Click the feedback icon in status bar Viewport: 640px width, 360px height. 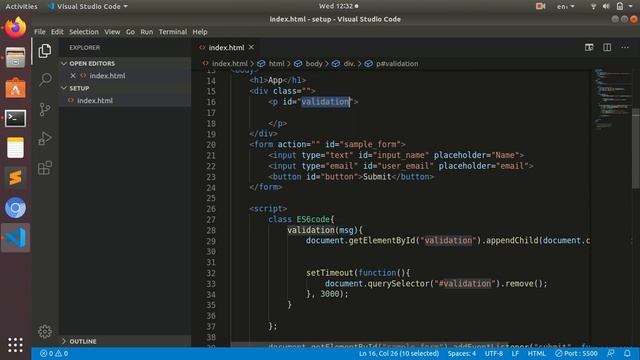click(611, 353)
